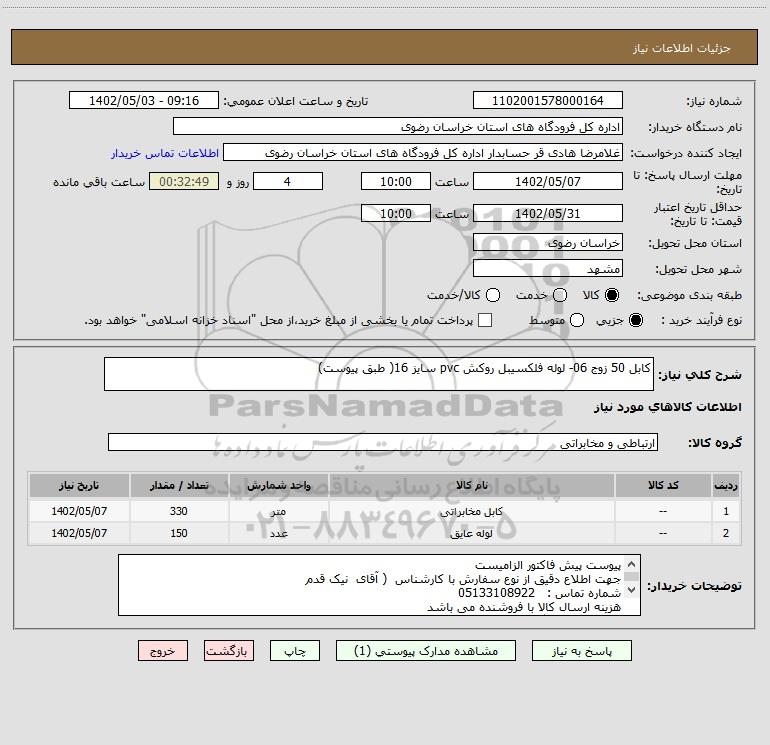Click the چاپ print button
This screenshot has width=770, height=745.
pyautogui.click(x=295, y=651)
